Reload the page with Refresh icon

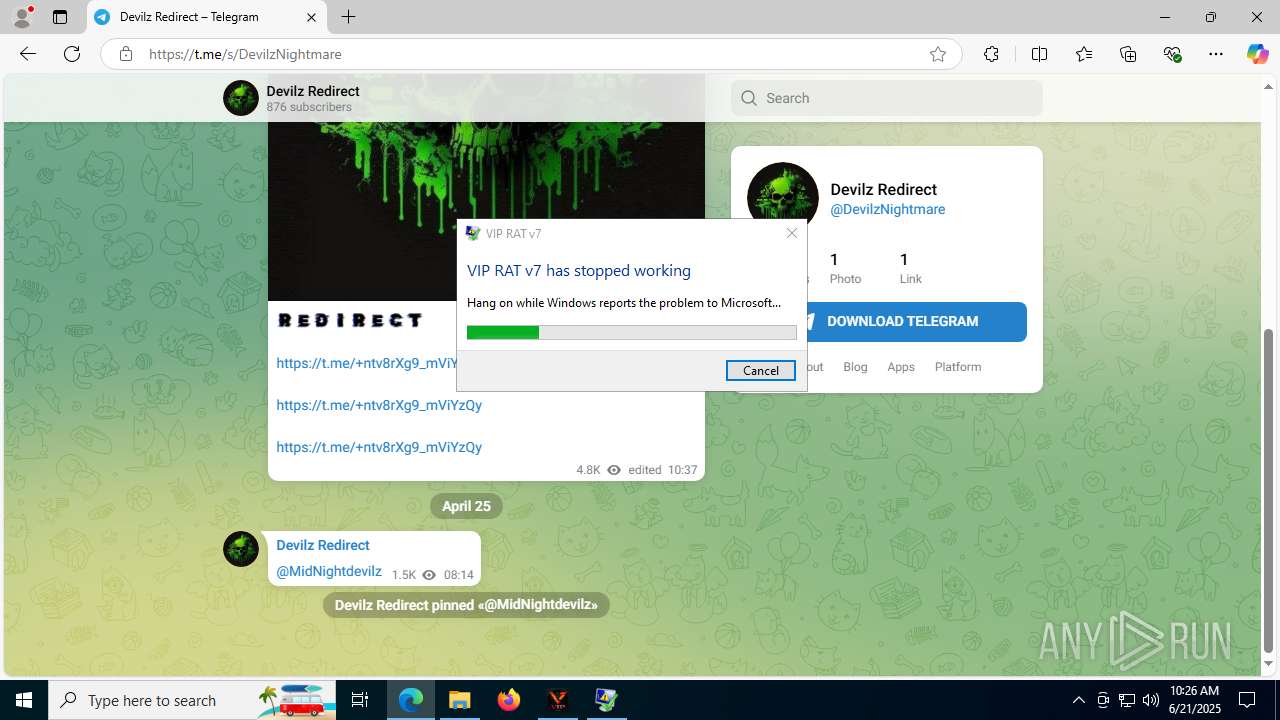point(72,54)
